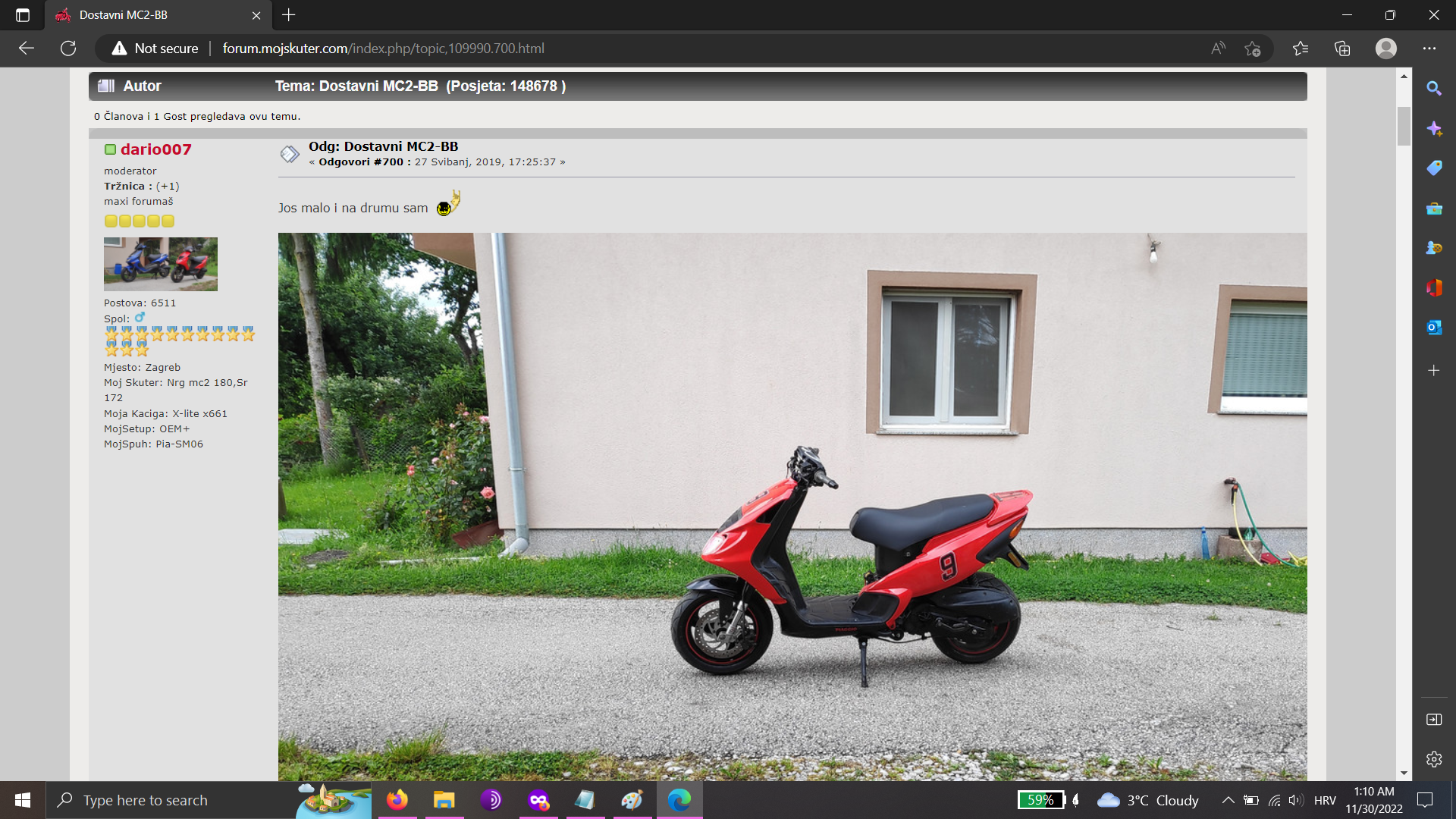Open Edge settings and more menu
Viewport: 1456px width, 819px height.
tap(1429, 49)
